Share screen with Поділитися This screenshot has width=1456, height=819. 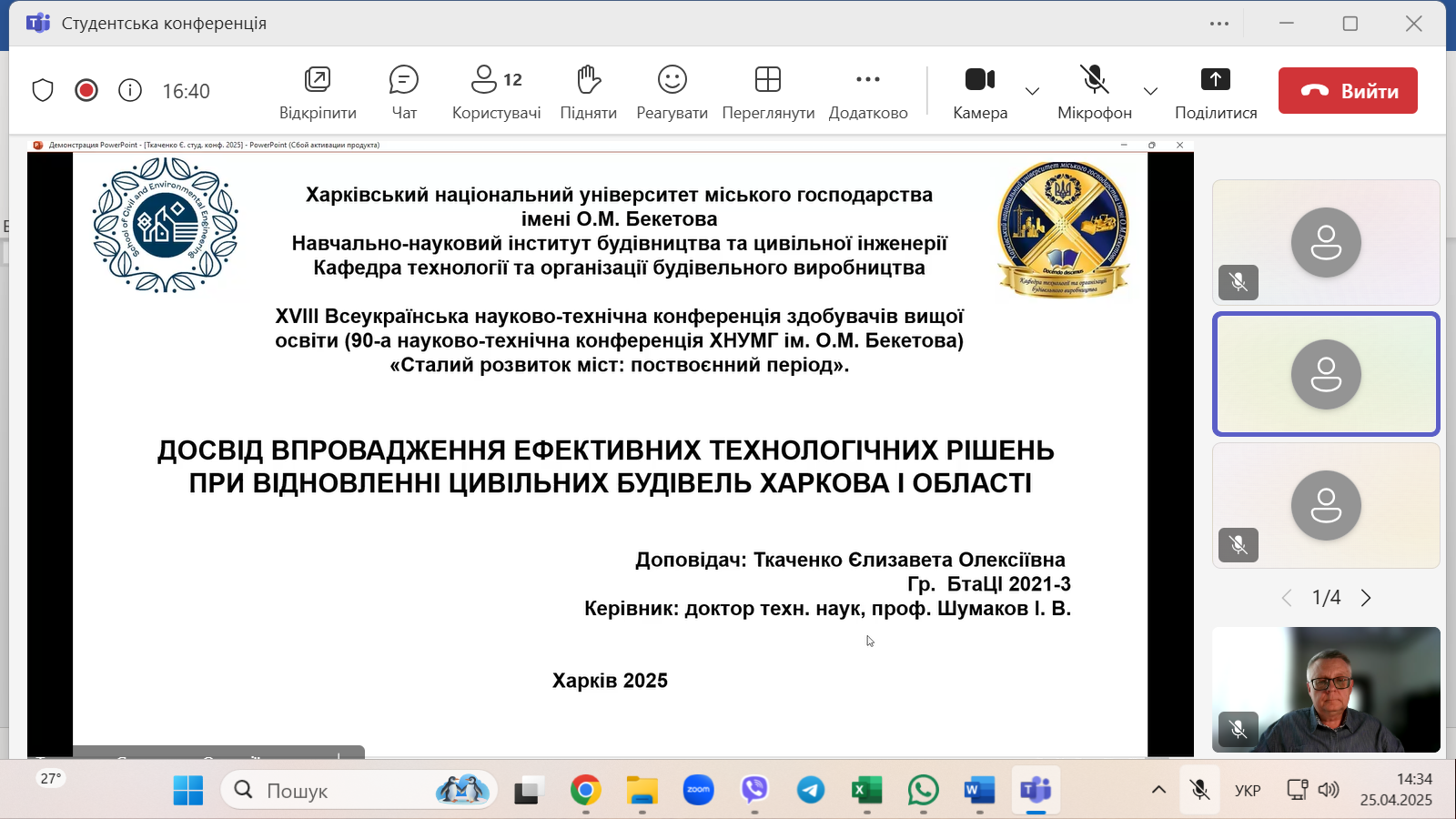[x=1216, y=92]
